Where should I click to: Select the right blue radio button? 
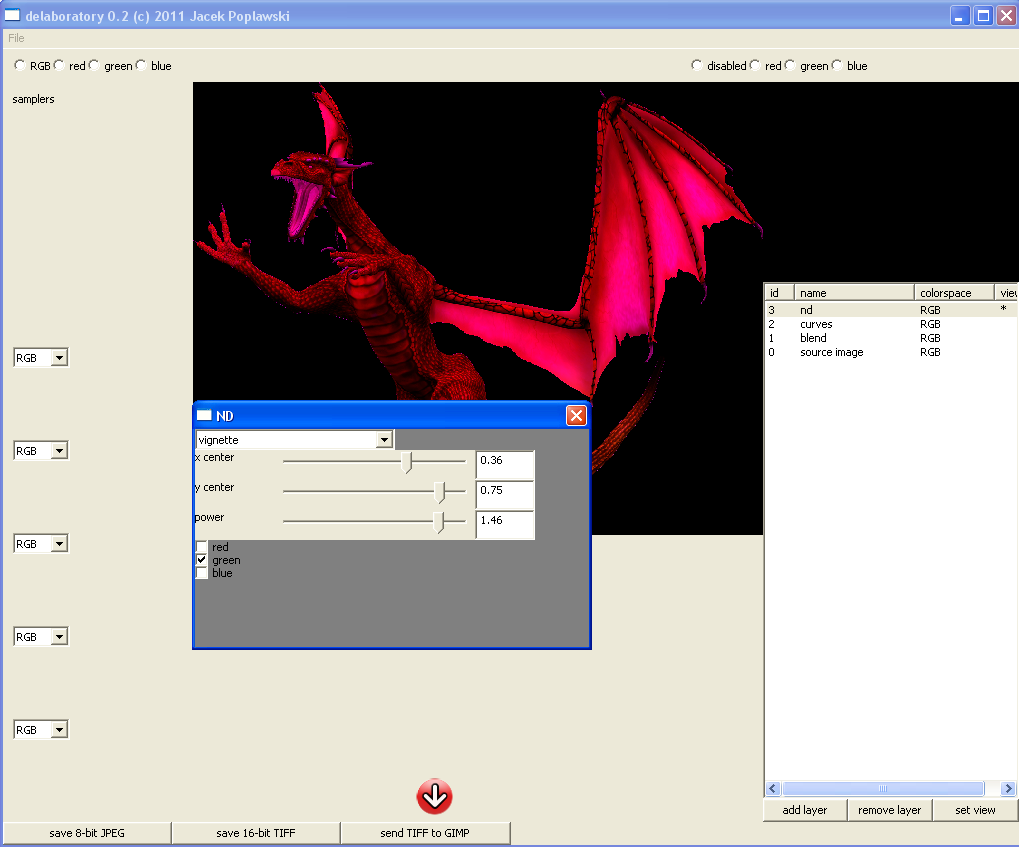click(x=837, y=65)
